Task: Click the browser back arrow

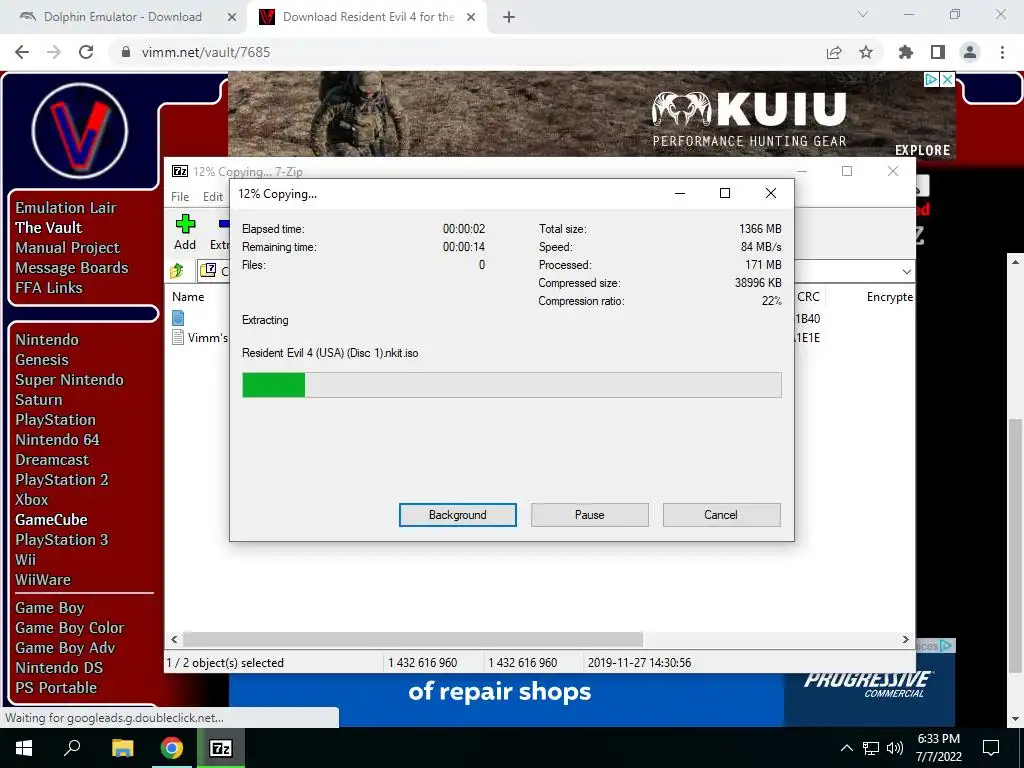Action: (22, 52)
